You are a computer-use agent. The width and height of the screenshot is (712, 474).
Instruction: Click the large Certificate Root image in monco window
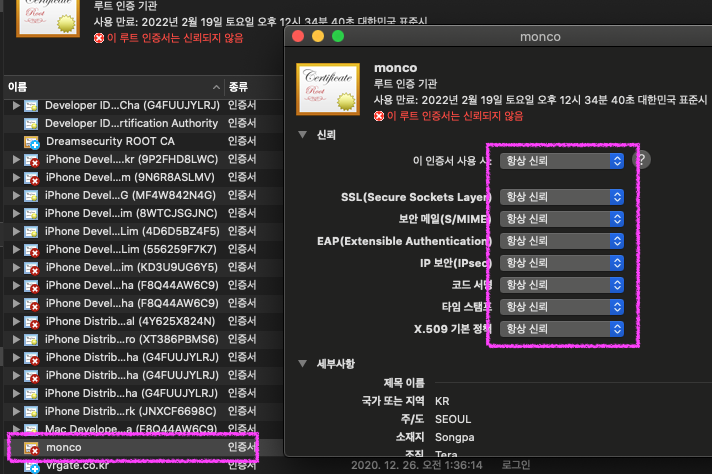coord(328,89)
